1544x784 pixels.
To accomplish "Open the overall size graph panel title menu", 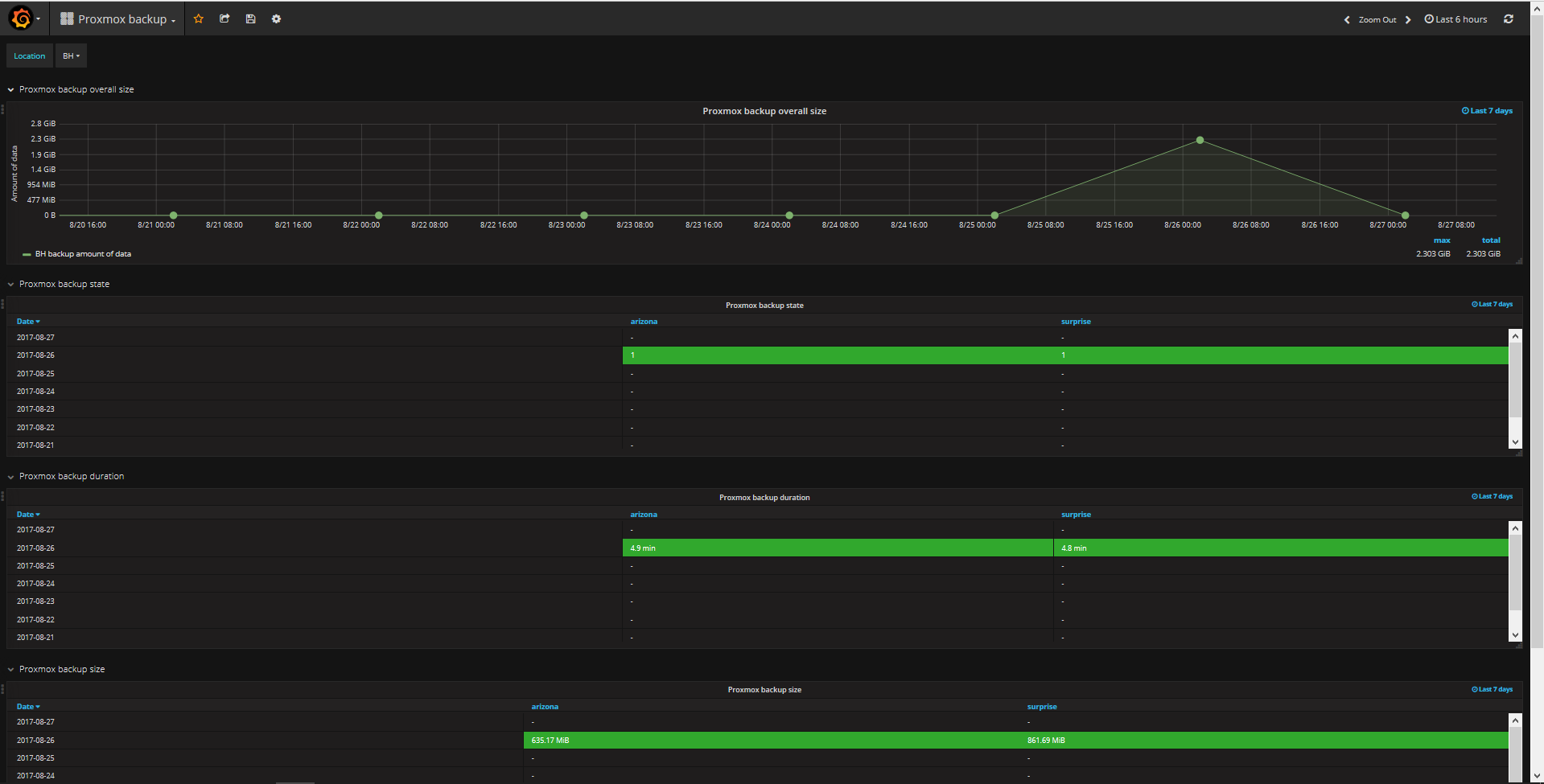I will 764,111.
